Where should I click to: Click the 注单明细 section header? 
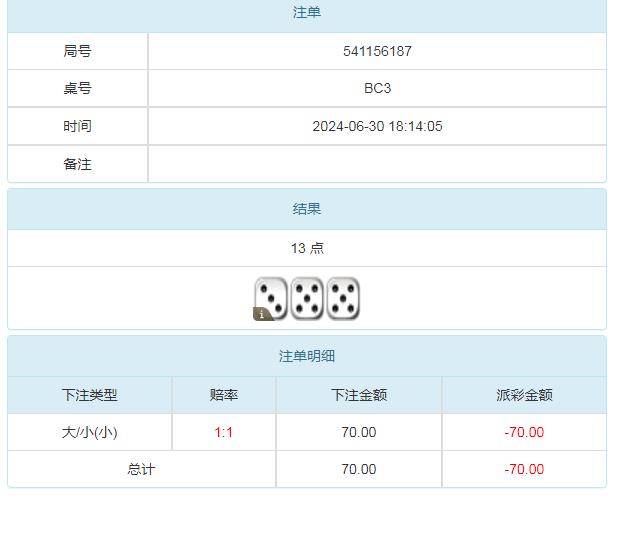pos(307,356)
